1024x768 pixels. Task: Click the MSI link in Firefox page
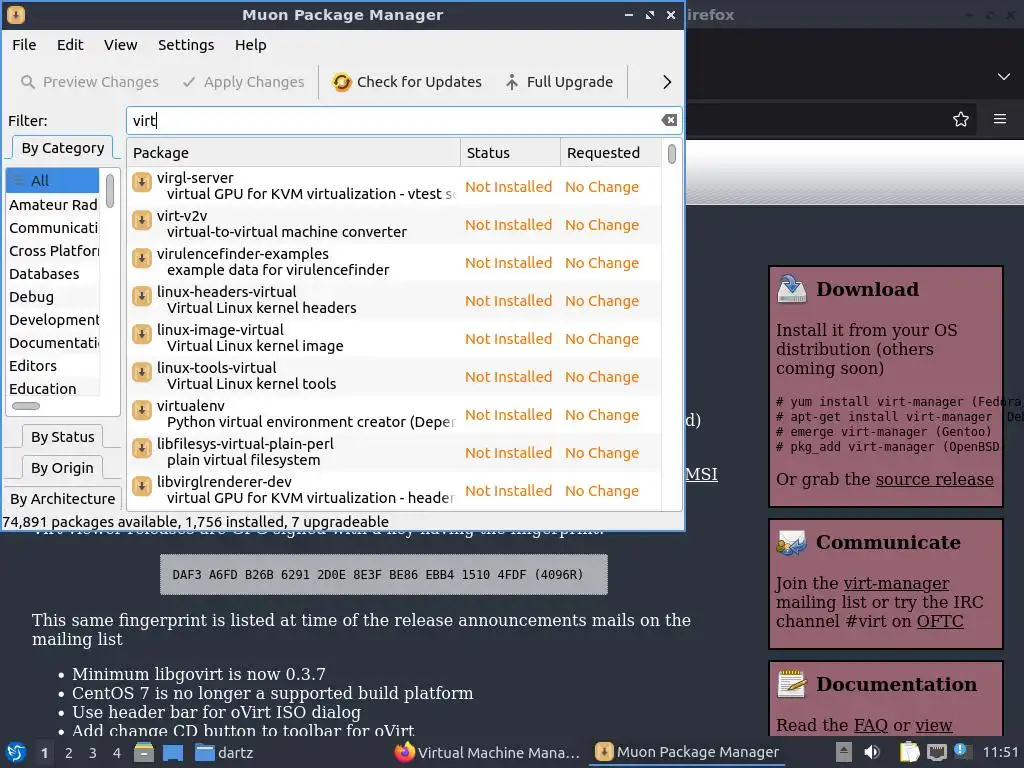pyautogui.click(x=701, y=474)
